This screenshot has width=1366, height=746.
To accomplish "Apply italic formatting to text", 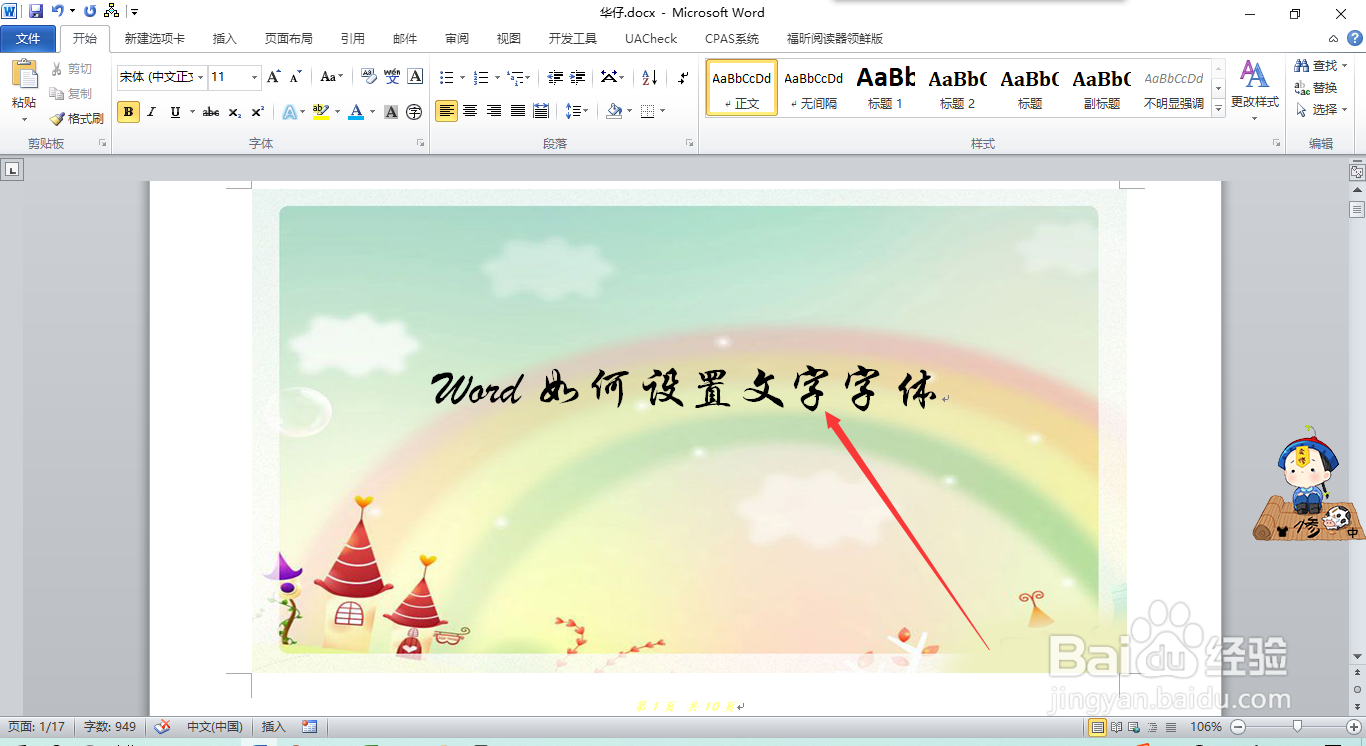I will [x=150, y=110].
